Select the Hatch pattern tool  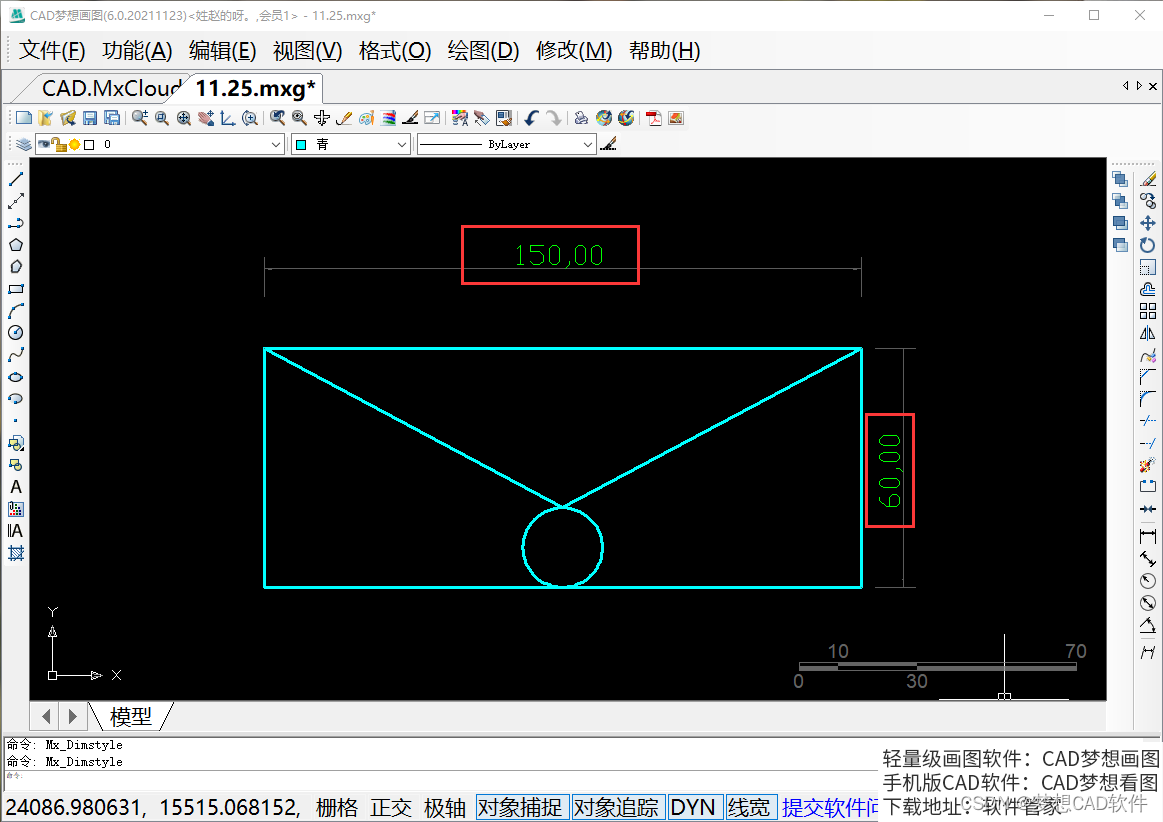pos(16,553)
